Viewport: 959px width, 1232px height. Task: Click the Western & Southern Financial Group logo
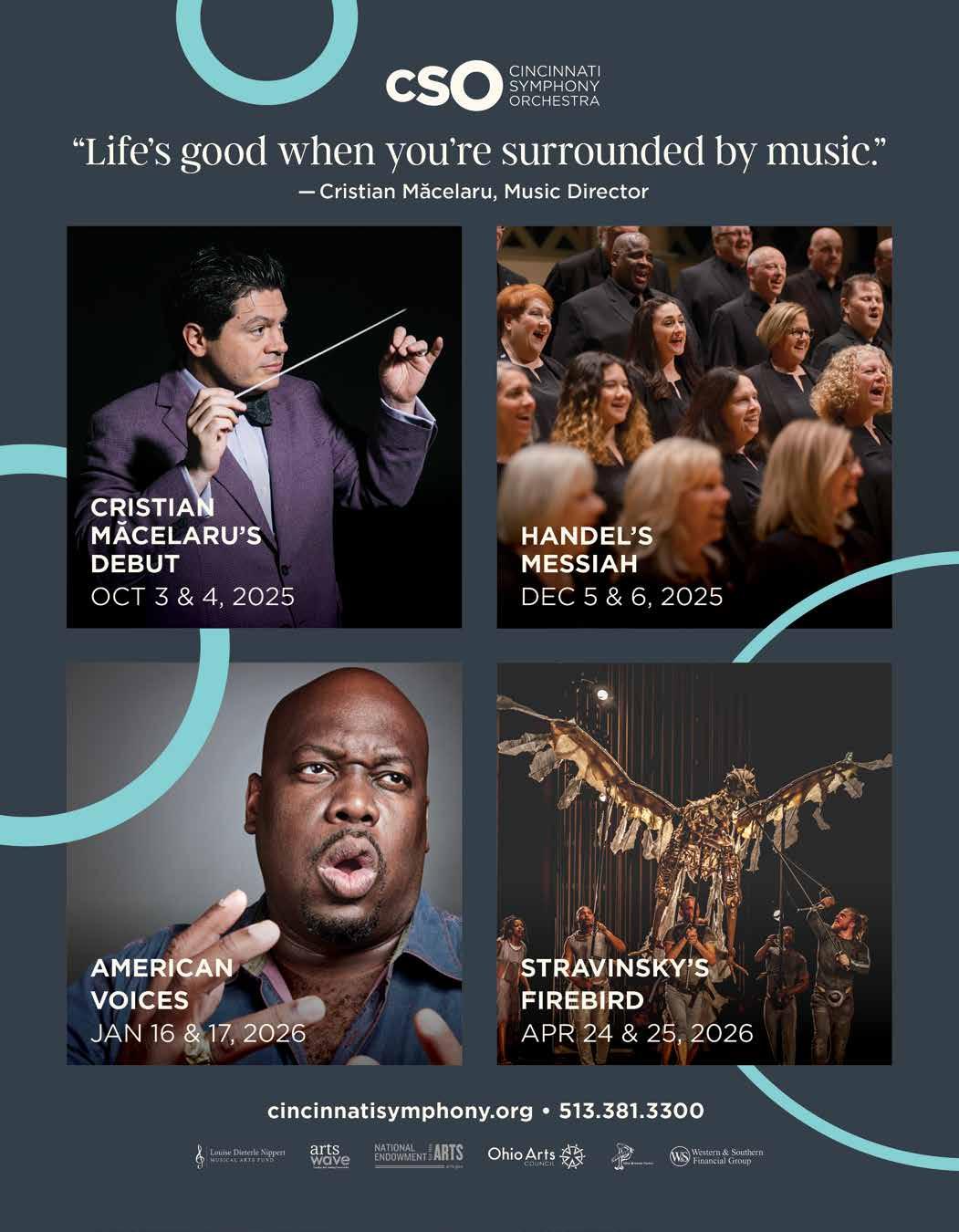point(716,1155)
